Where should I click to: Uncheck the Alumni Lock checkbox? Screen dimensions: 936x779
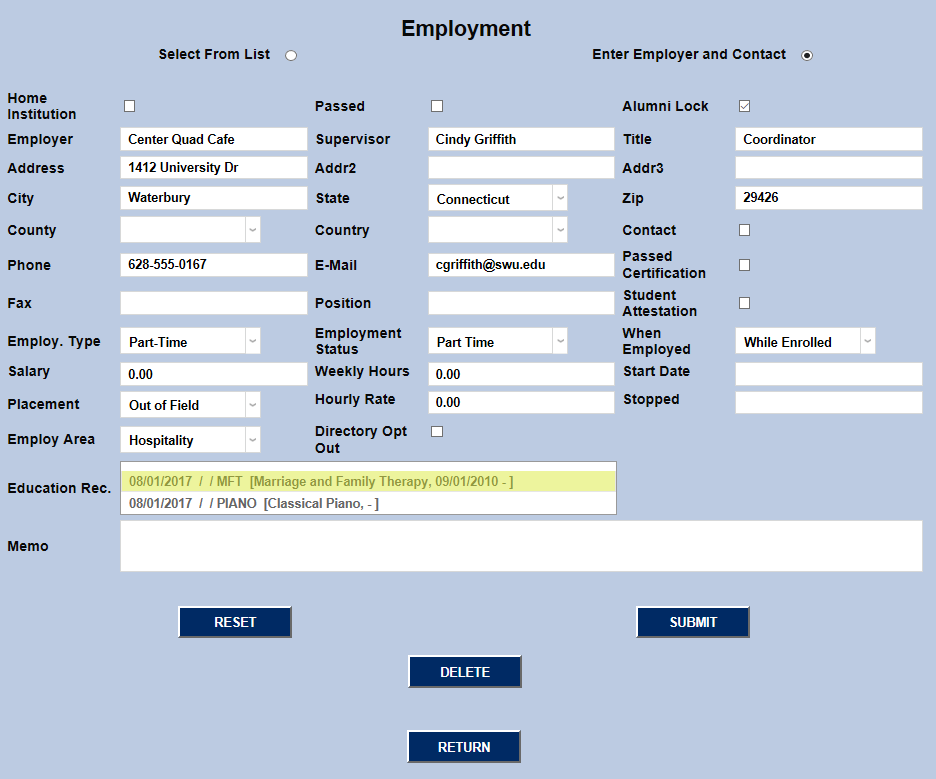pyautogui.click(x=744, y=105)
